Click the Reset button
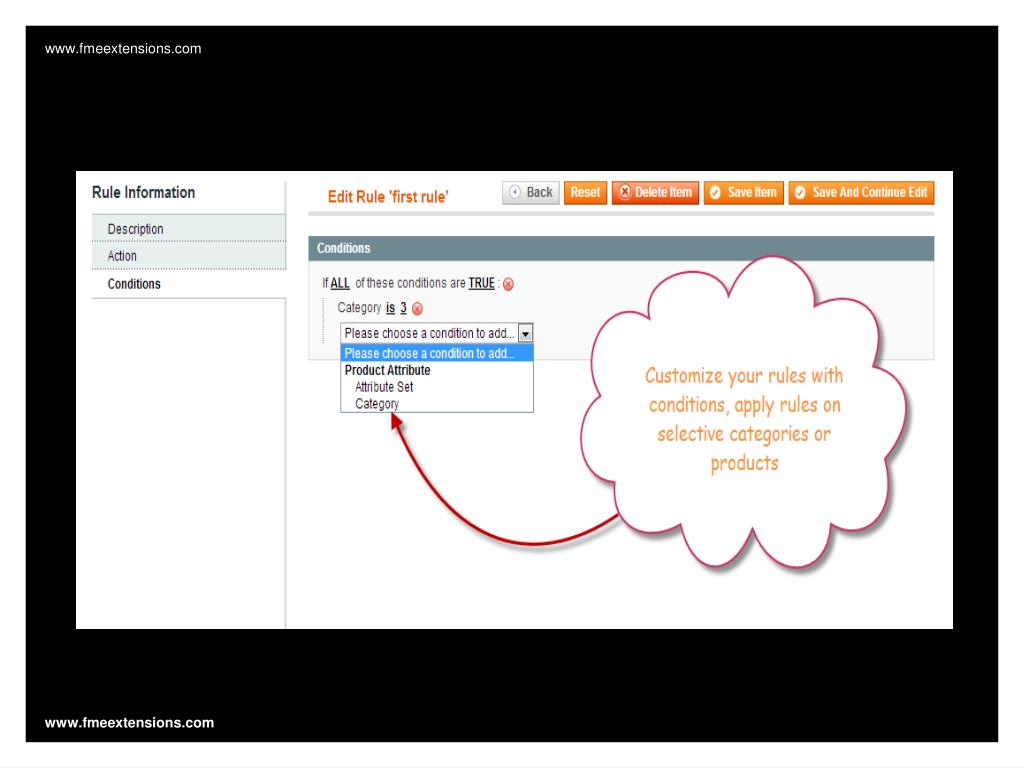This screenshot has height=768, width=1024. pos(585,193)
